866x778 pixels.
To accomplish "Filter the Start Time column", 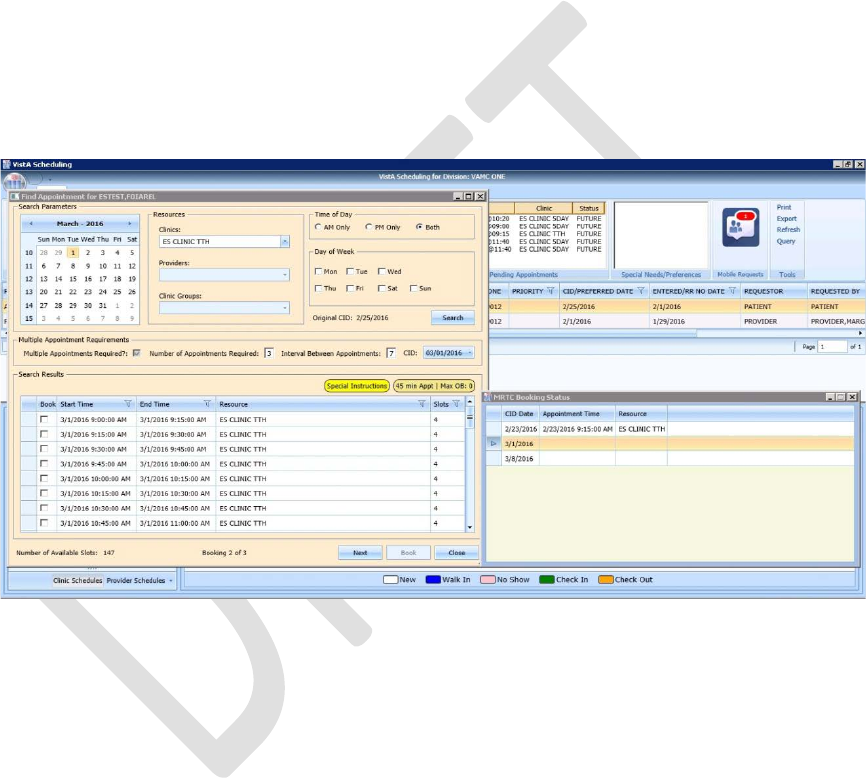I will [128, 404].
